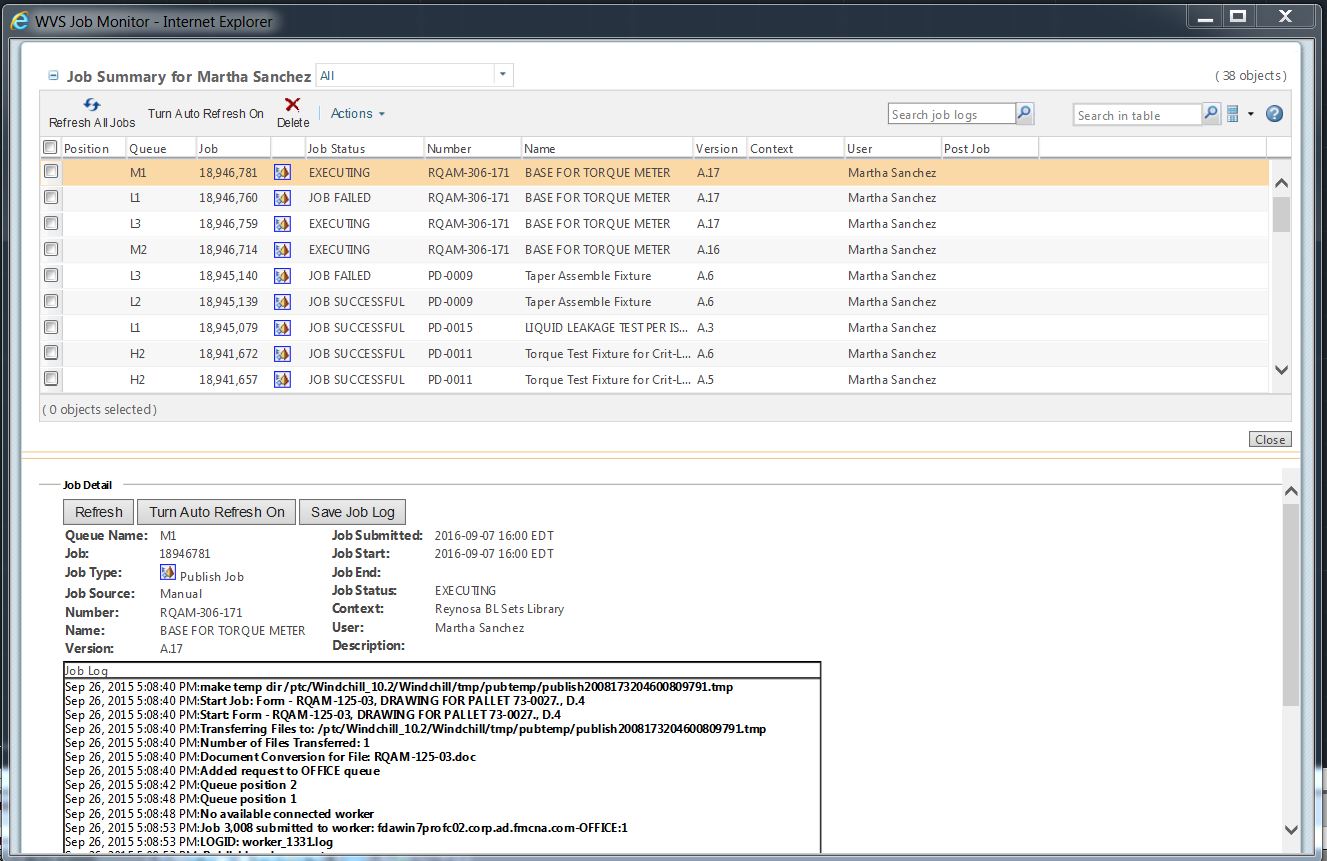The image size is (1327, 861).
Task: Click publish job icon for job 18,946,760
Action: click(x=282, y=198)
